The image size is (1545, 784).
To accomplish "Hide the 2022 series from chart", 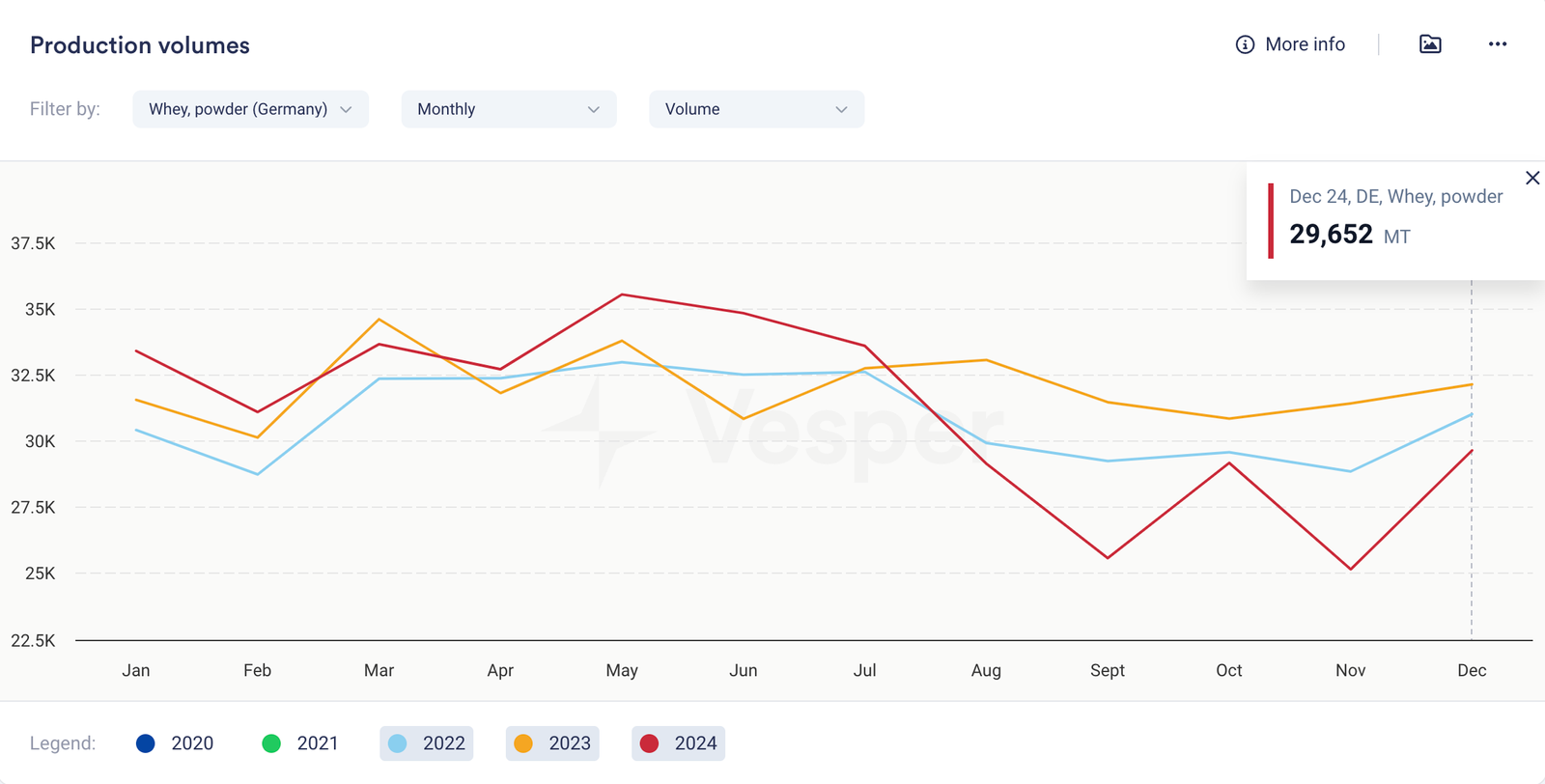I will [x=443, y=743].
